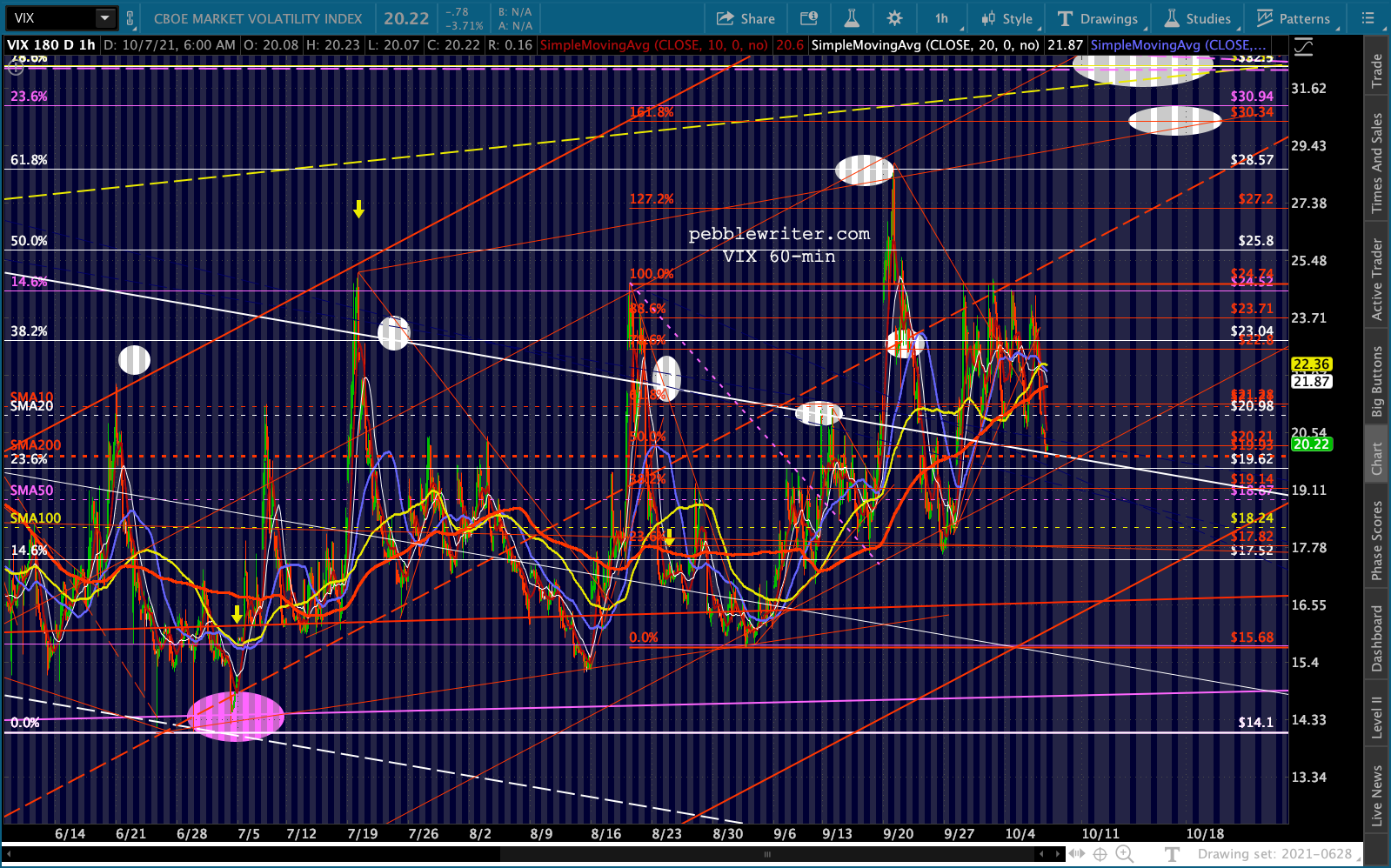Screen dimensions: 1391x868
Task: Open the Patterns menu button
Action: 1293,18
